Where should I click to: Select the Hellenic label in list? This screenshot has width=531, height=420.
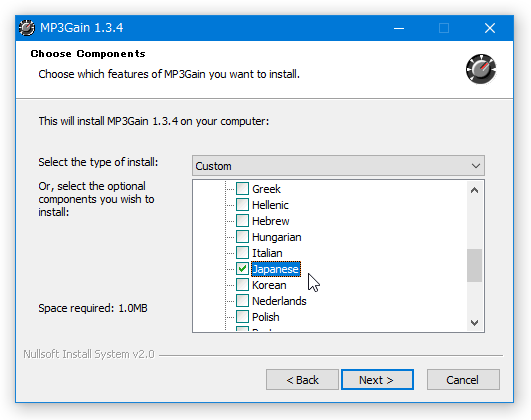pos(270,205)
